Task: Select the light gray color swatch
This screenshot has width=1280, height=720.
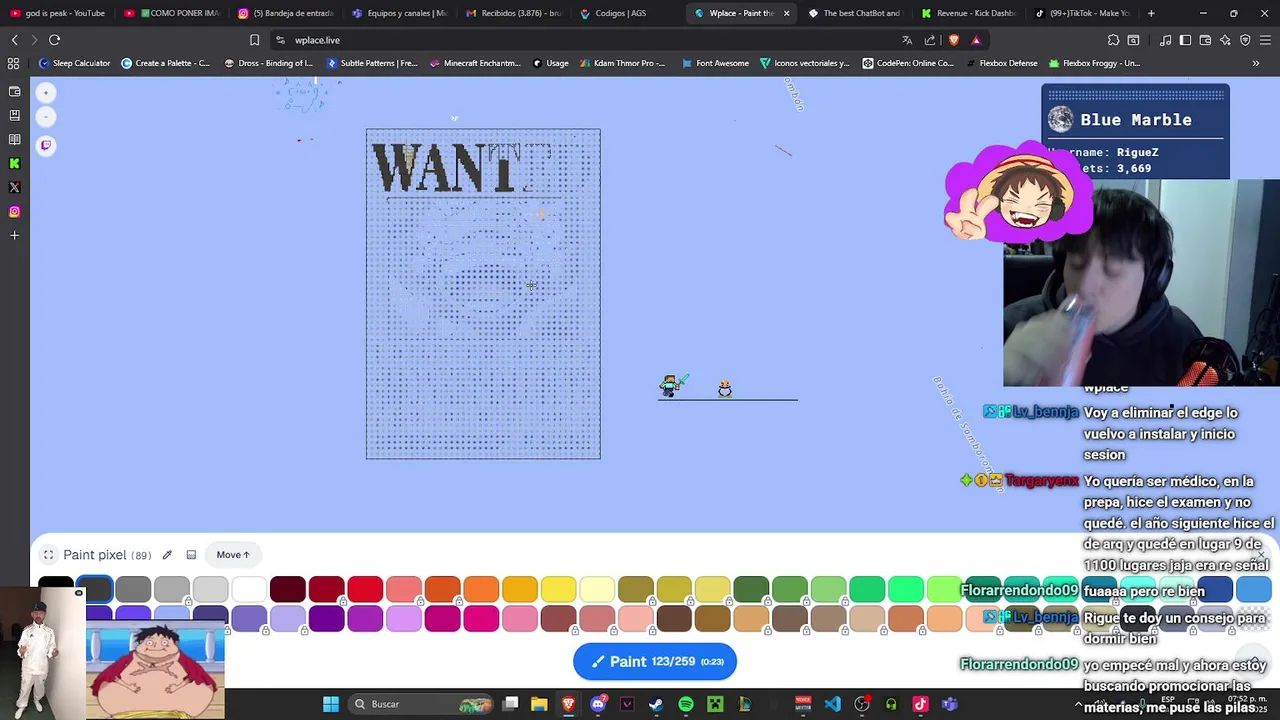Action: pyautogui.click(x=210, y=590)
